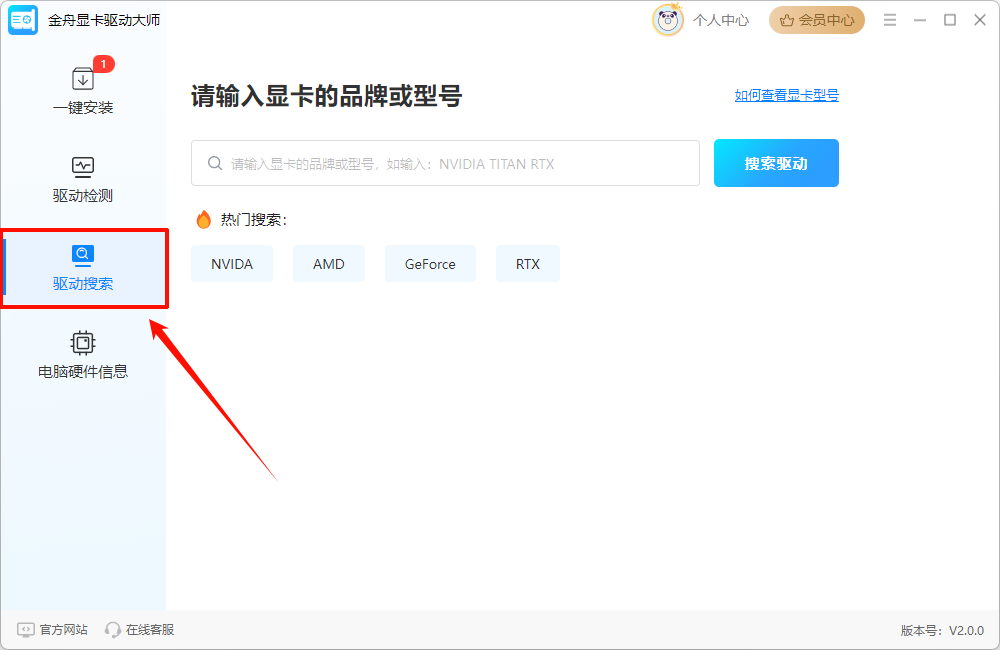Click inside the driver search input field
The image size is (1000, 650).
445,162
